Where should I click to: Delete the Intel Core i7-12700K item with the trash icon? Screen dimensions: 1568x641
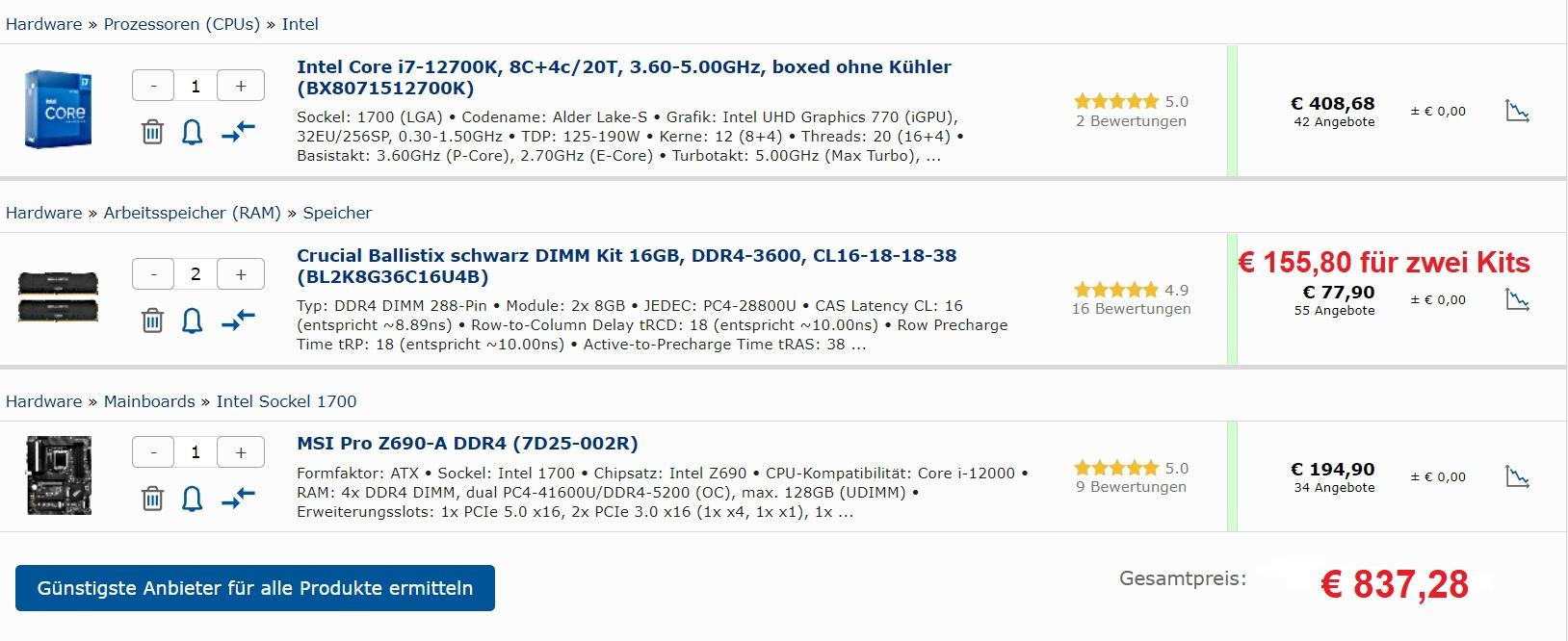coord(152,132)
